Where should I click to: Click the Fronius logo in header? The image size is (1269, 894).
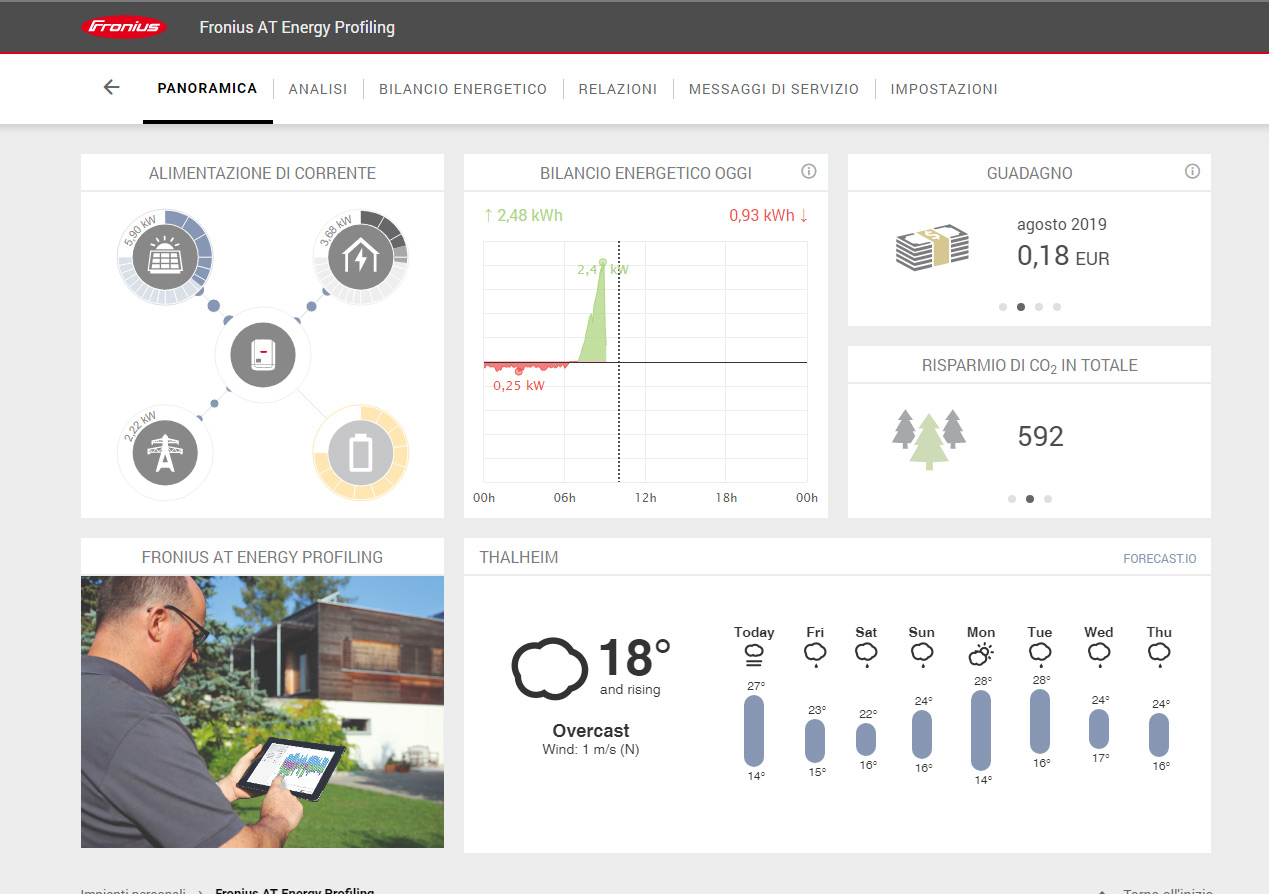tap(124, 27)
